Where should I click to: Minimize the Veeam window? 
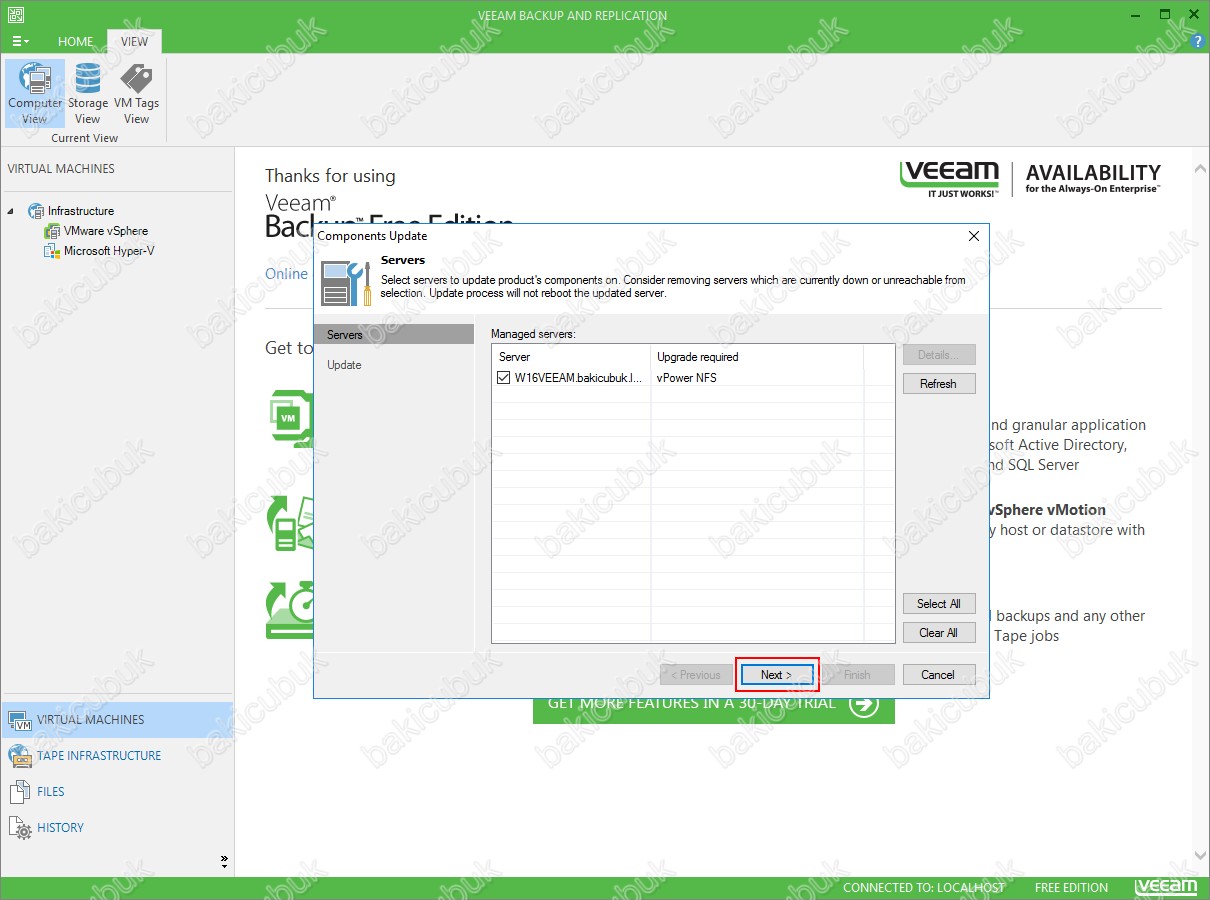pyautogui.click(x=1135, y=15)
